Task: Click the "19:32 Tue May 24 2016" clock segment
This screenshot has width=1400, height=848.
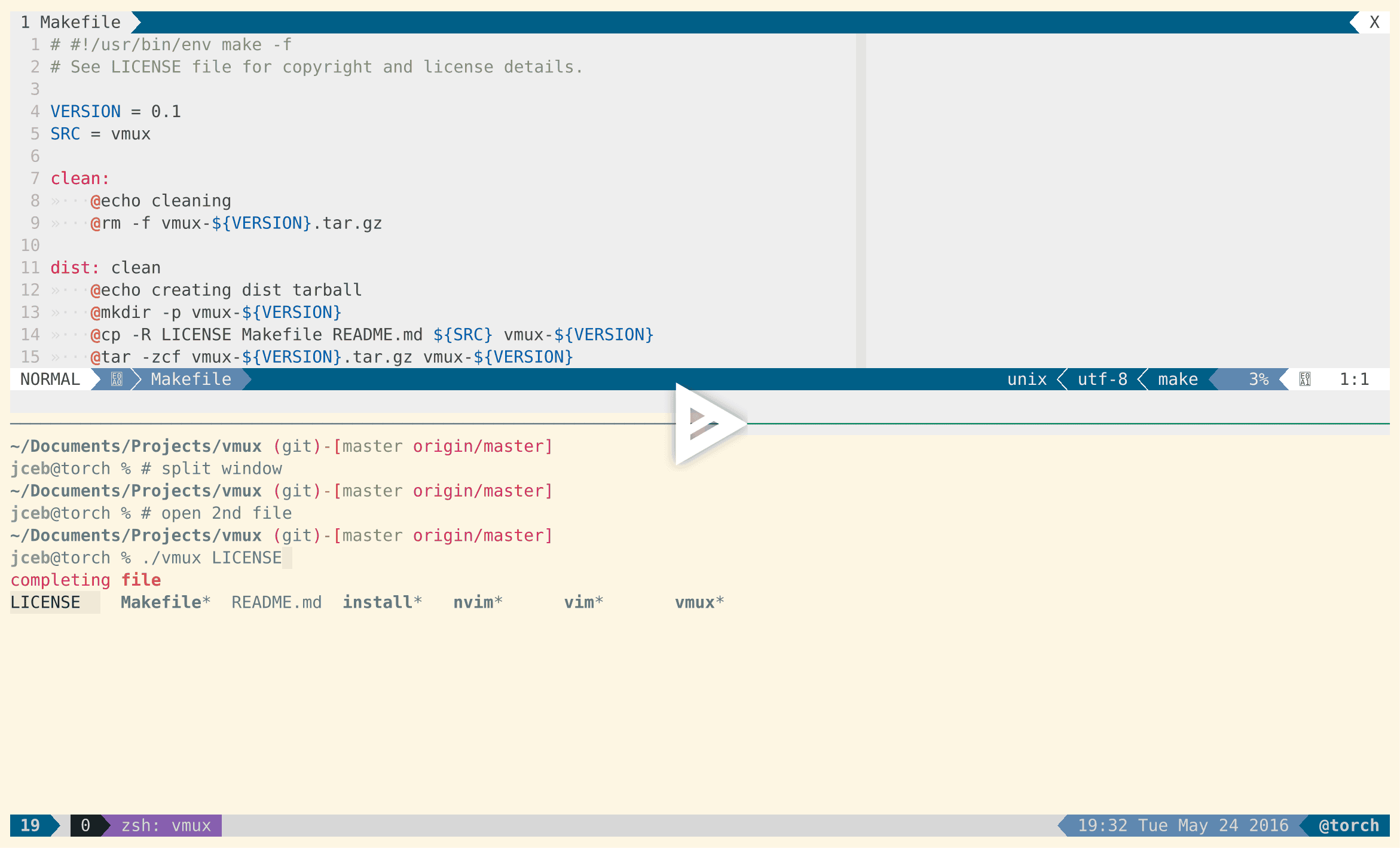Action: (1184, 825)
